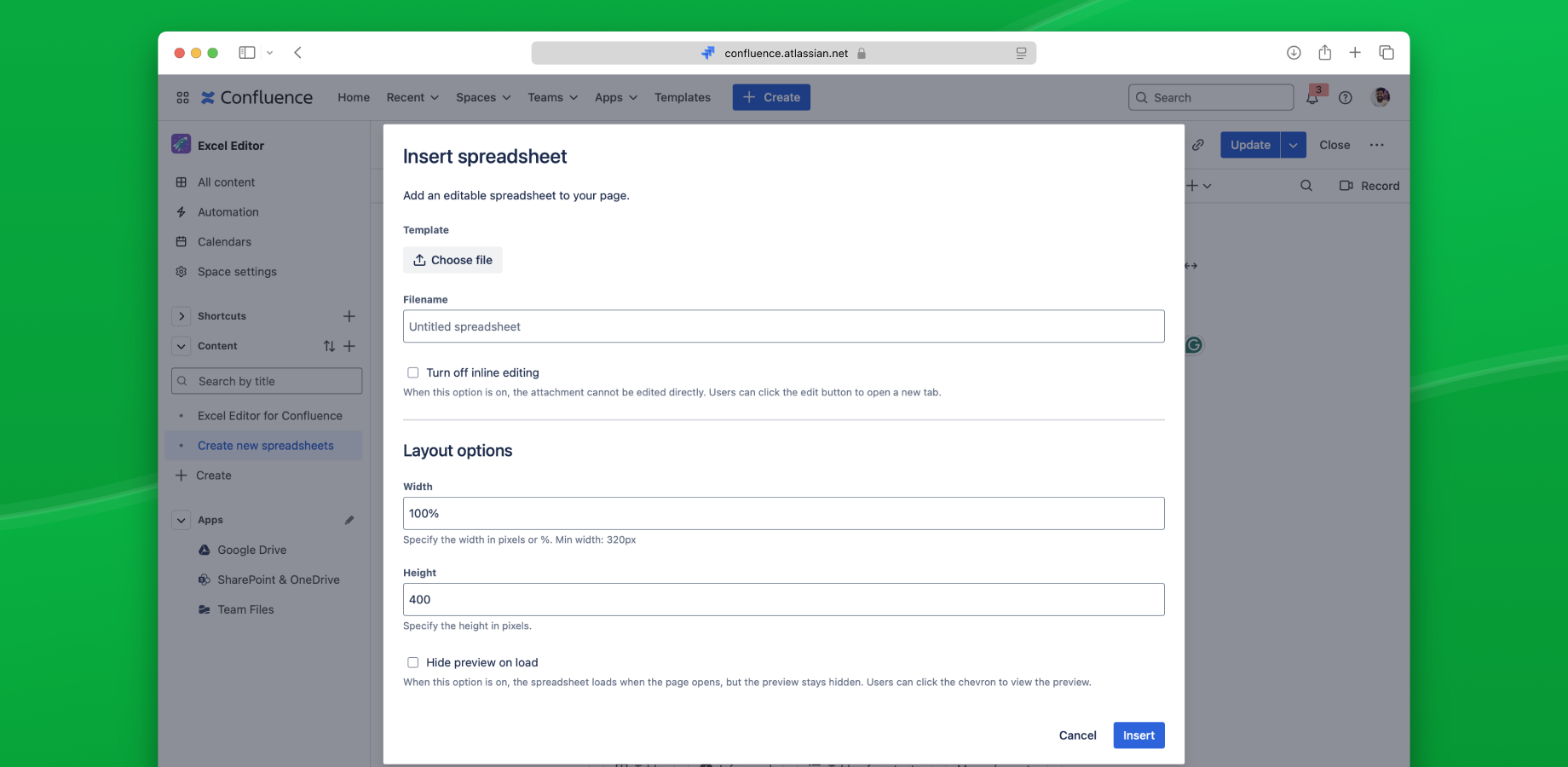Click Create in the content tree

coord(205,476)
